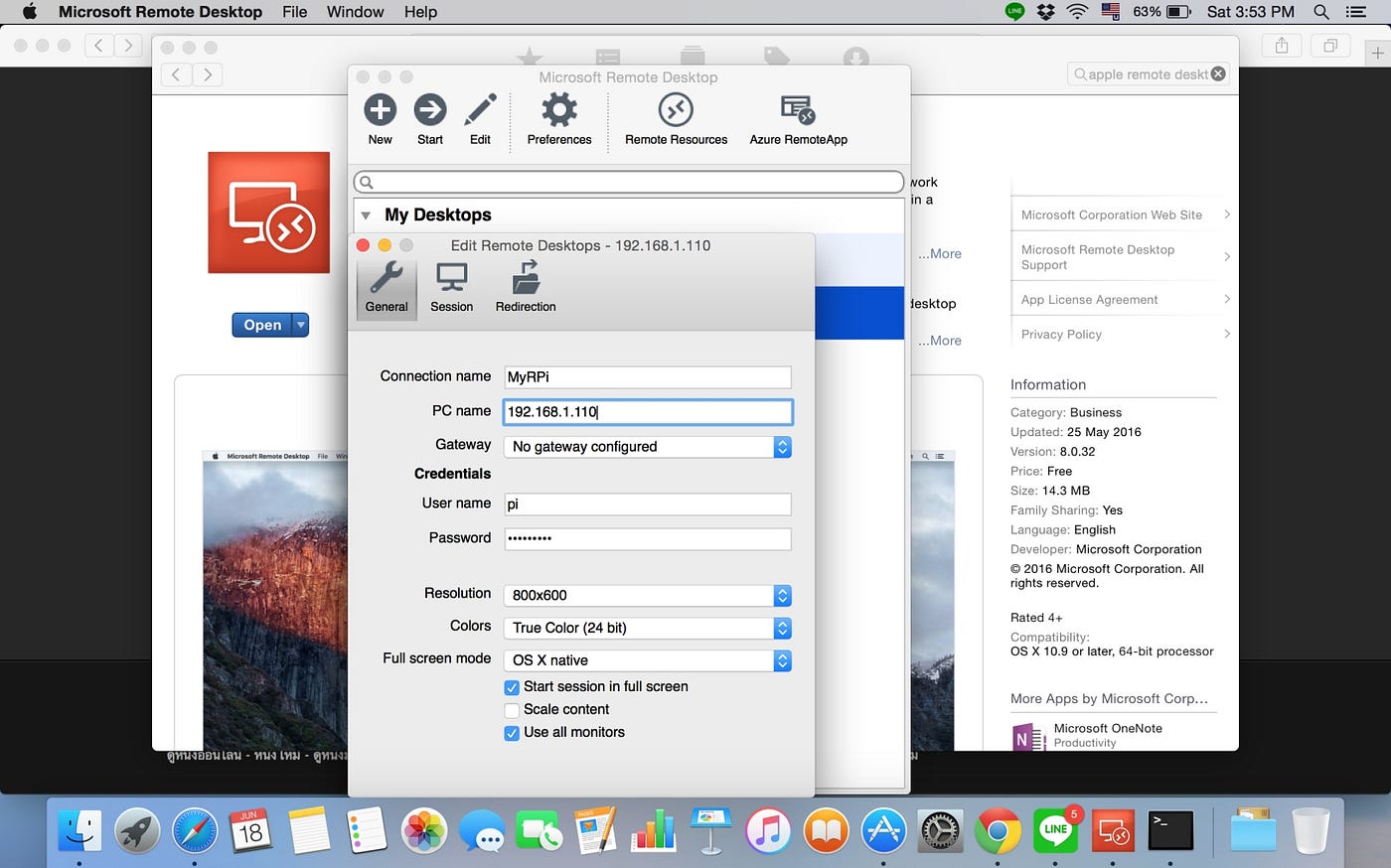This screenshot has height=868, width=1391.
Task: Click the Azure RemoteApp icon
Action: pos(798,110)
